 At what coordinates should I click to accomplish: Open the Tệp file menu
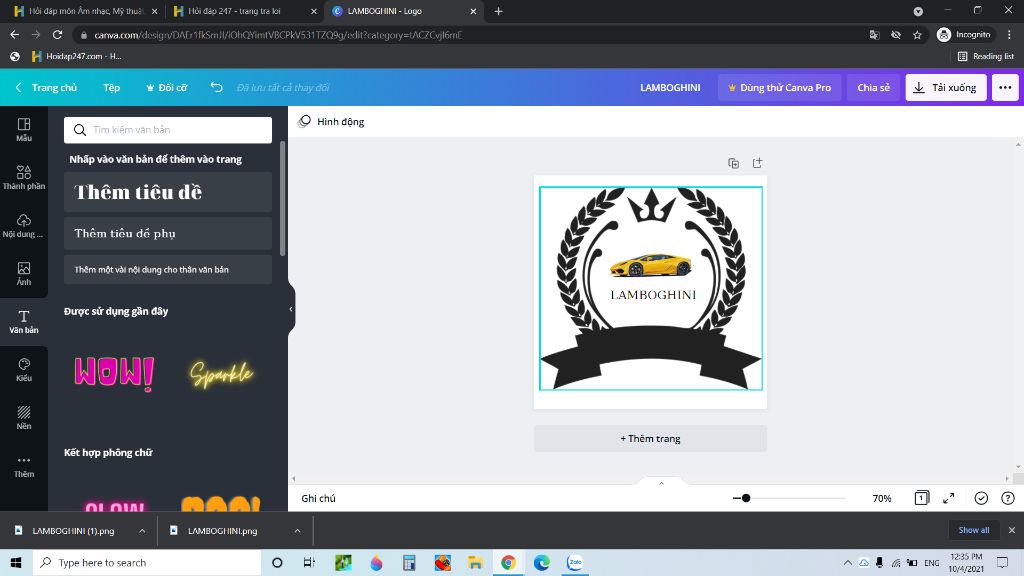click(112, 88)
